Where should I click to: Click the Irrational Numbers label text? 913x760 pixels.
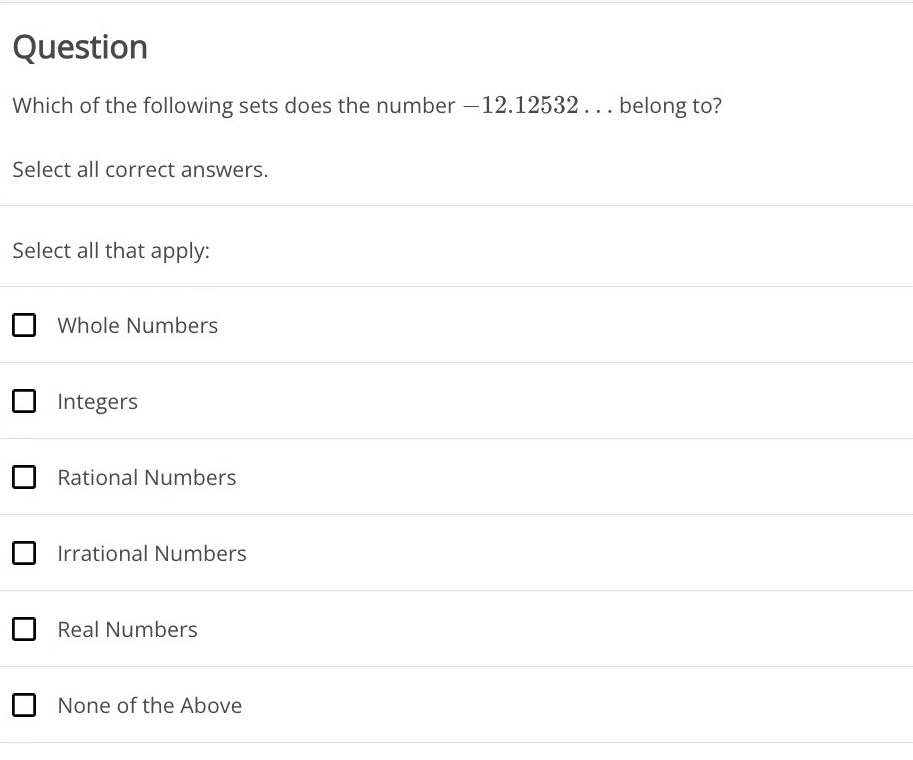click(x=151, y=553)
